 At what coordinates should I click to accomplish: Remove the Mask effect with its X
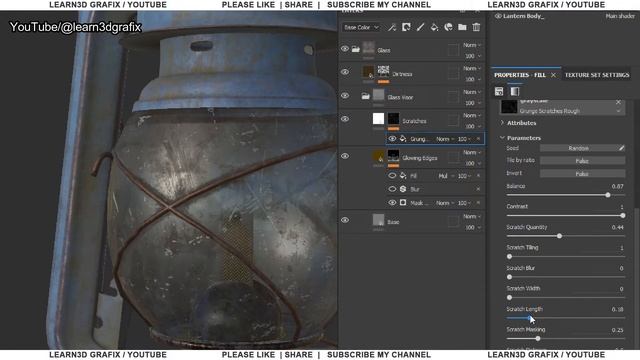478,202
